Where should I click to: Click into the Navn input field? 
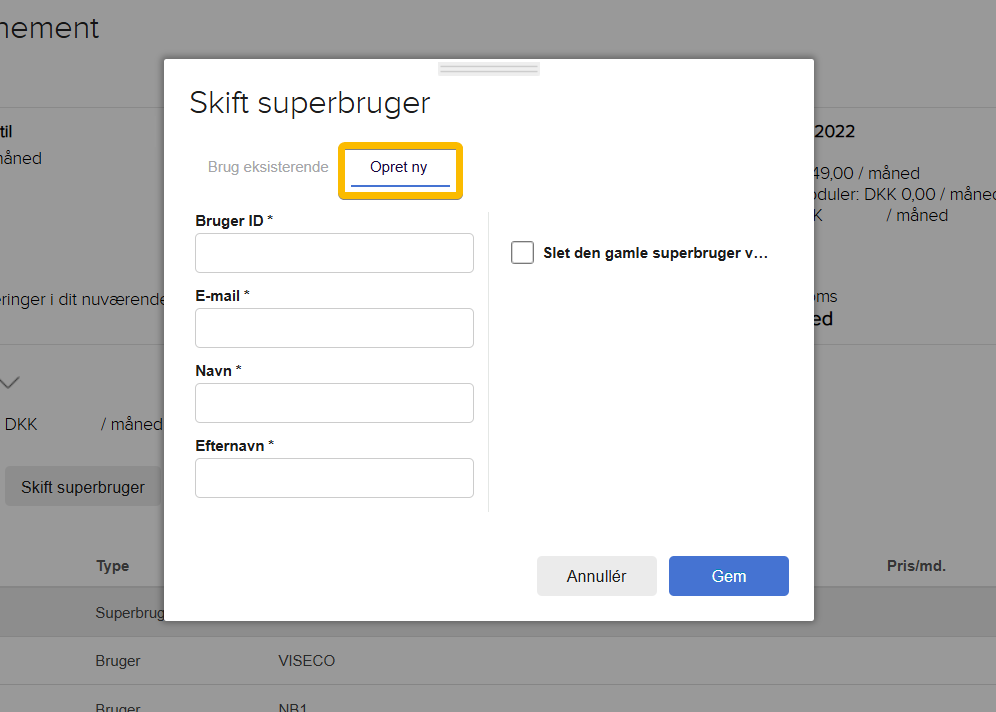[x=334, y=403]
